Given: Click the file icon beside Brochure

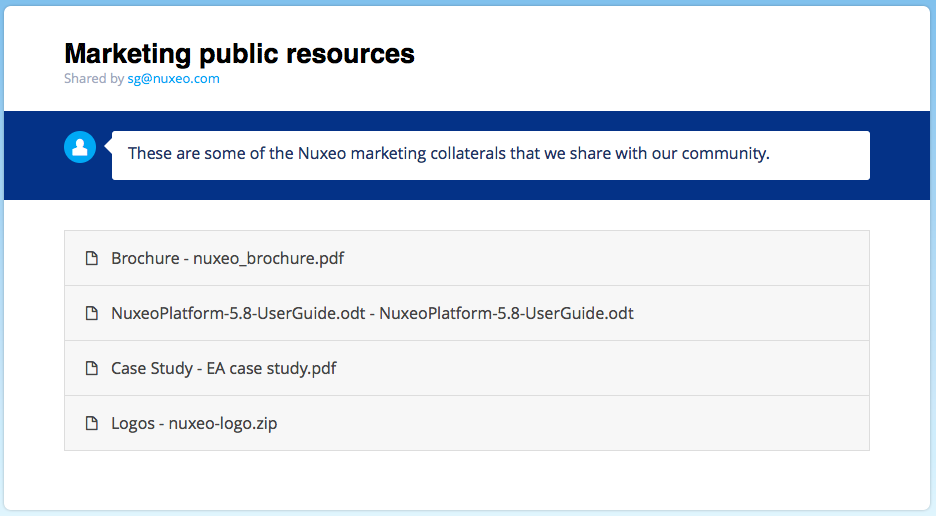Looking at the screenshot, I should (x=91, y=258).
